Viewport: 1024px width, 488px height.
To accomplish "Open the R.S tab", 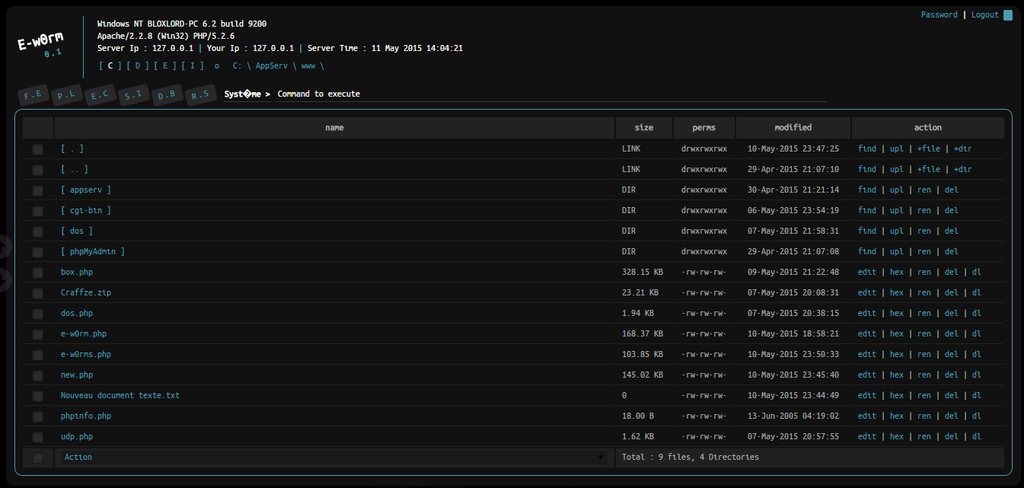I will 200,95.
